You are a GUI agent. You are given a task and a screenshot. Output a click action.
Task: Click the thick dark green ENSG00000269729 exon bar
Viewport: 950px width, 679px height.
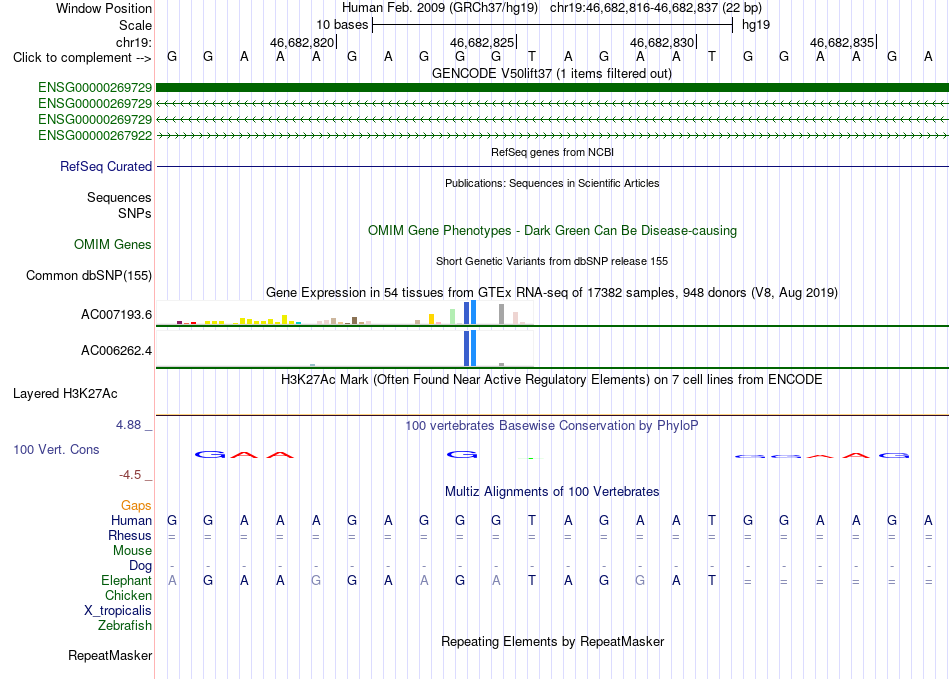tap(552, 88)
